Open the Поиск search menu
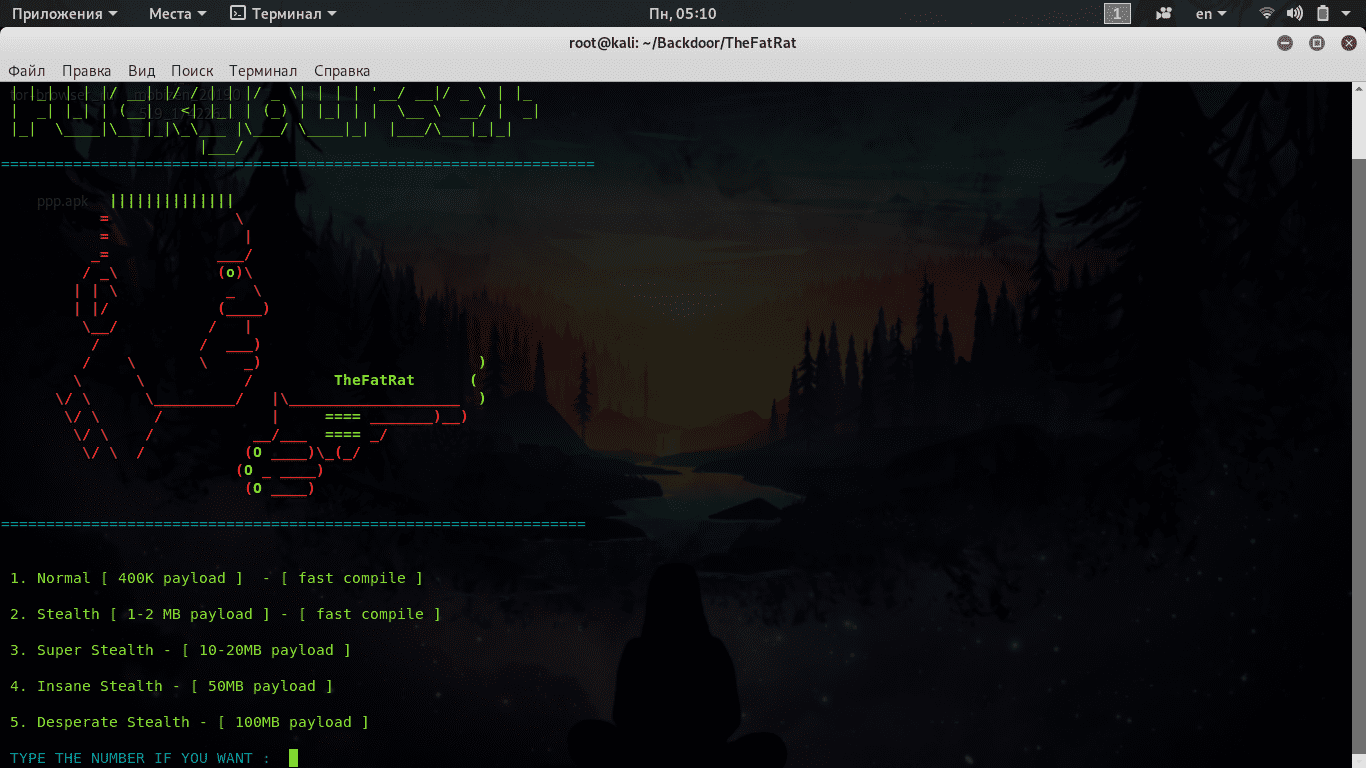This screenshot has width=1366, height=768. (192, 71)
